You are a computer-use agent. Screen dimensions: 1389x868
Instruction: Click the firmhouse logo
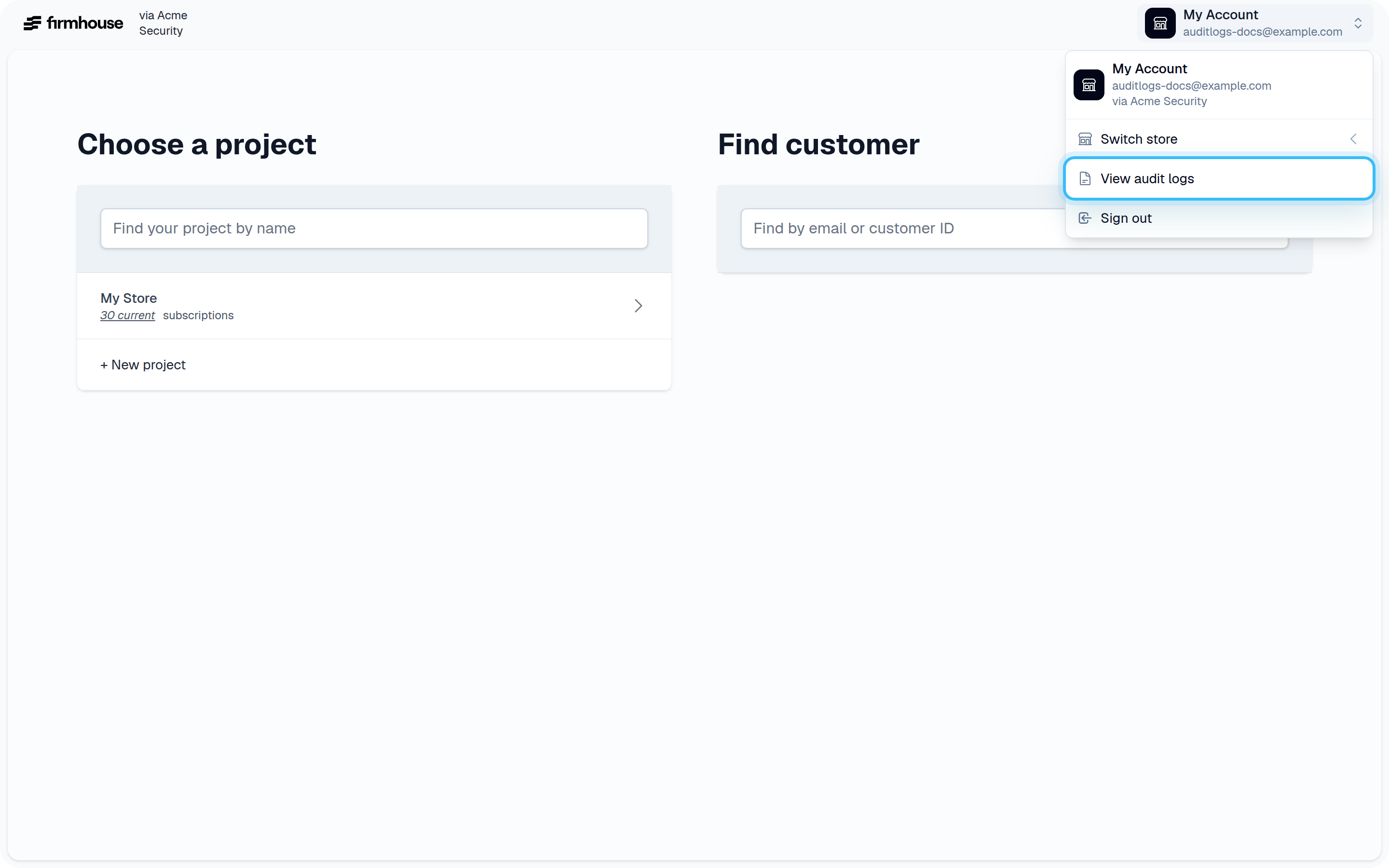click(73, 23)
